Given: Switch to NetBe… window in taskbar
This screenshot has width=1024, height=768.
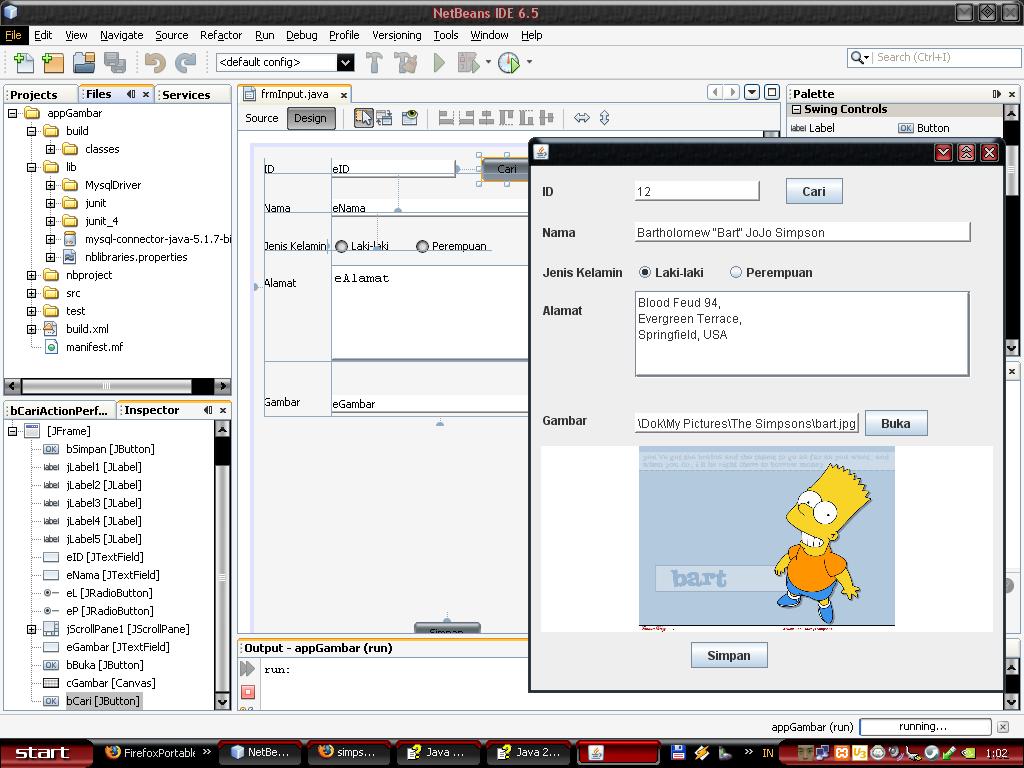Looking at the screenshot, I should pos(260,752).
